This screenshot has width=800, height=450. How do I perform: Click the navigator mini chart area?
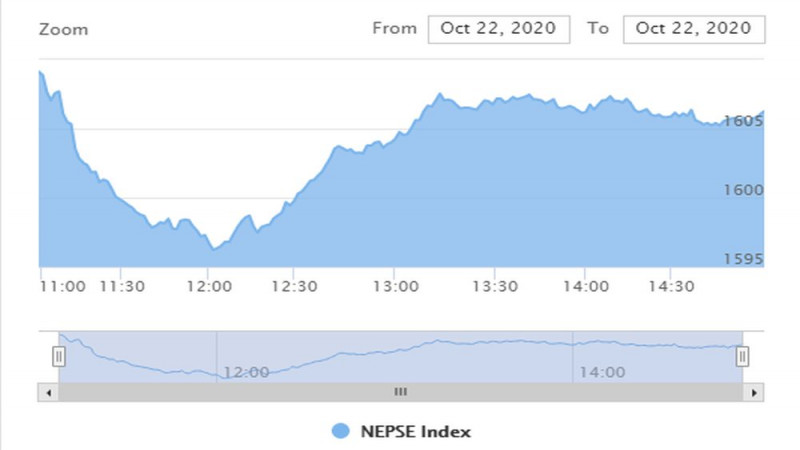coord(401,357)
